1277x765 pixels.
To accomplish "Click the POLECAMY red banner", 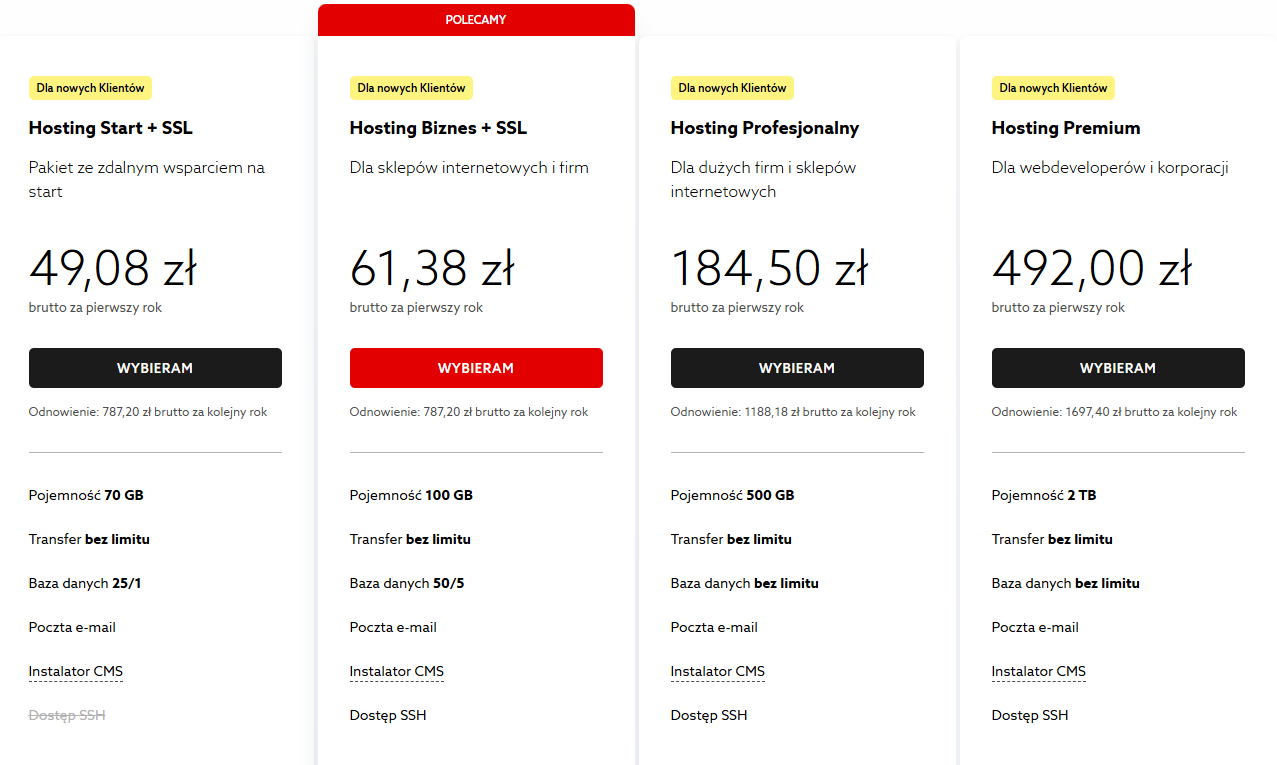I will 476,20.
